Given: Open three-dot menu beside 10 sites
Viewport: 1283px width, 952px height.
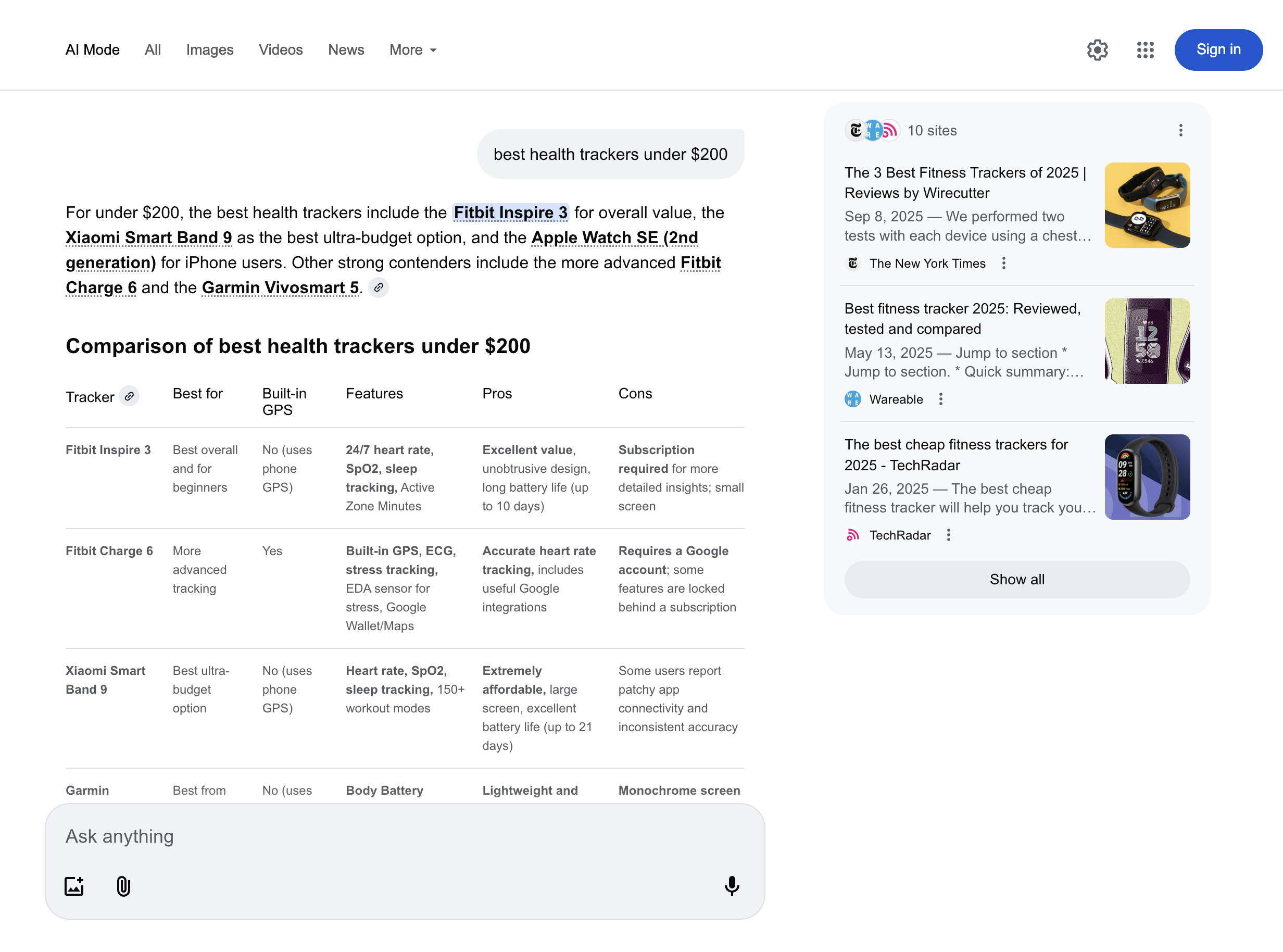Looking at the screenshot, I should [1180, 131].
